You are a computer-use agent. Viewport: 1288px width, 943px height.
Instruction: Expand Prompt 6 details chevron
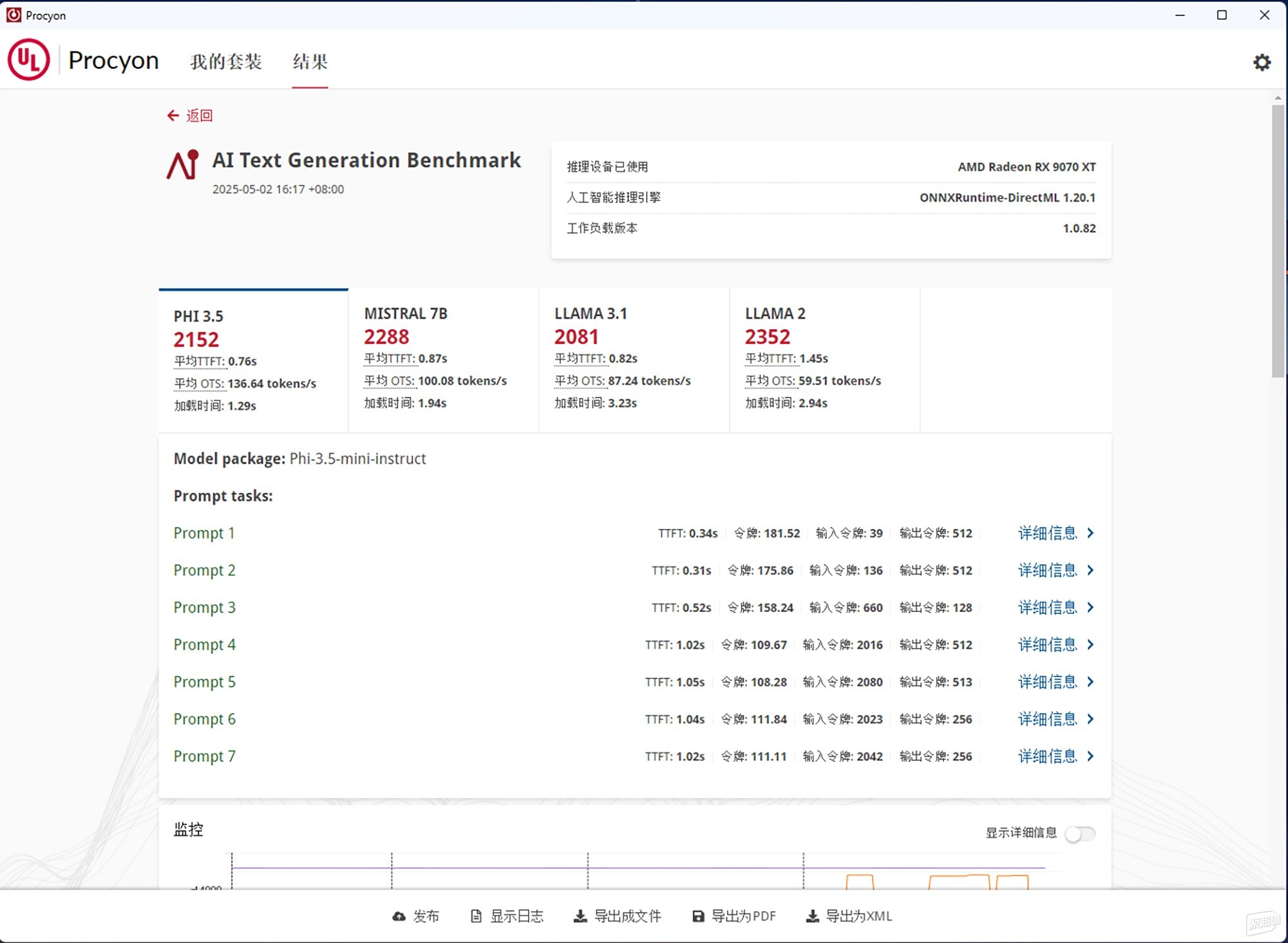(1090, 719)
